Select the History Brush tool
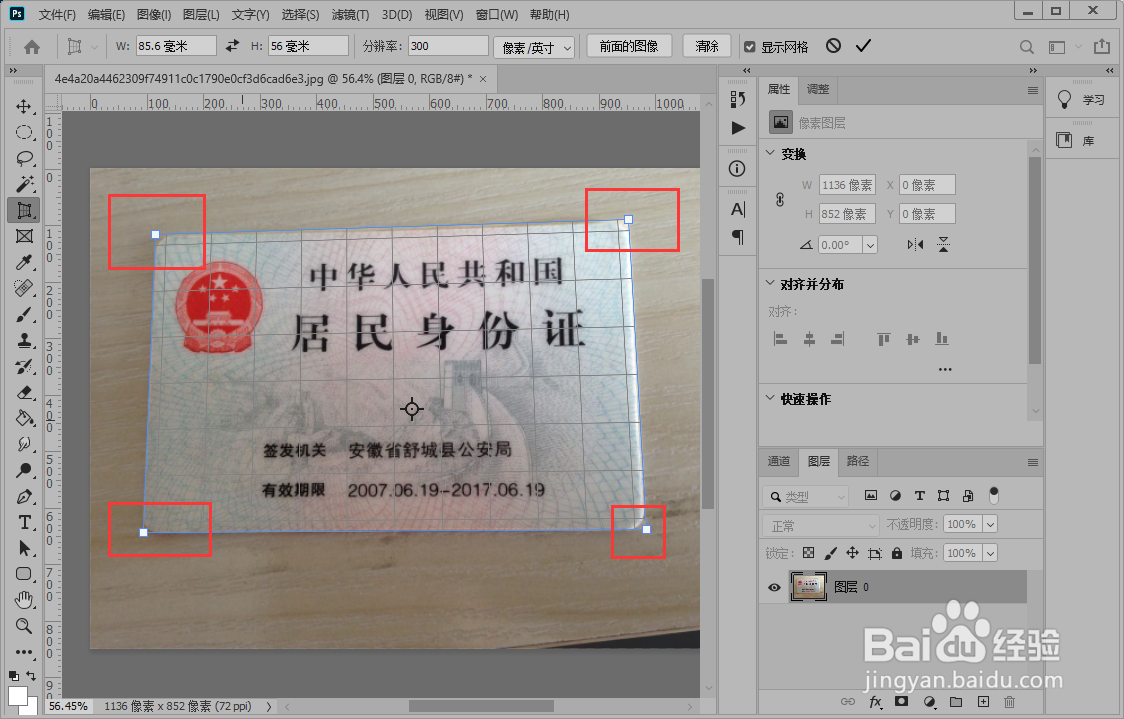The image size is (1124, 719). tap(24, 366)
